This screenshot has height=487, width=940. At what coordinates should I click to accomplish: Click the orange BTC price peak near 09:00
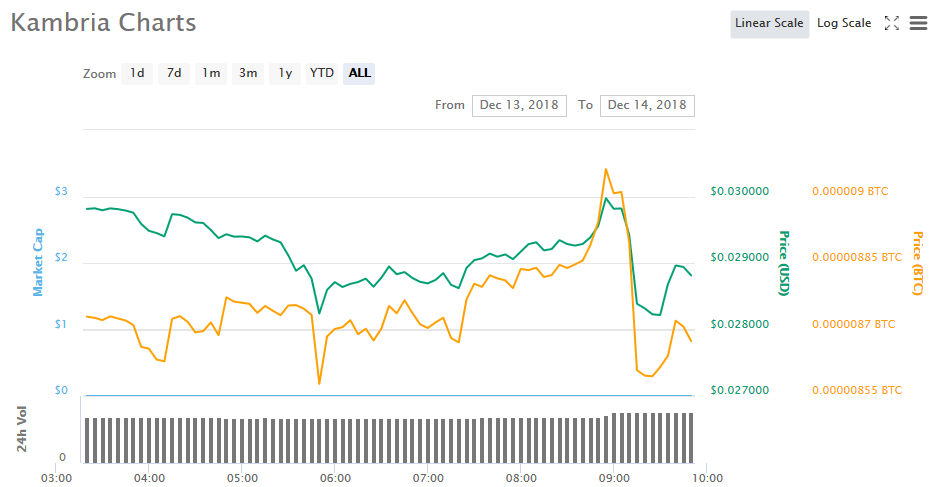(605, 169)
